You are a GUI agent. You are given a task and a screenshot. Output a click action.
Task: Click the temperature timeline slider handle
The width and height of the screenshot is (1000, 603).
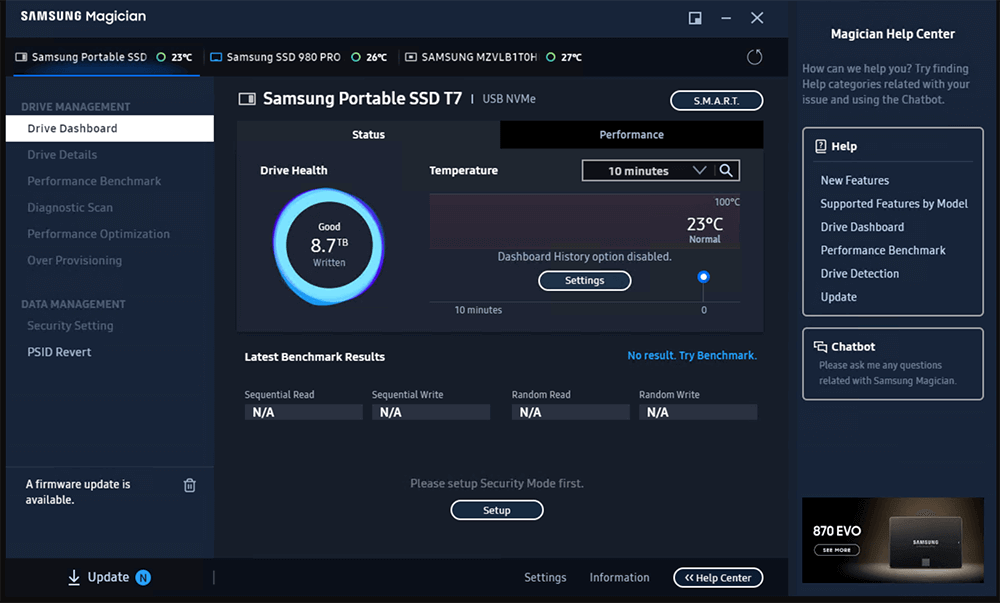pos(703,276)
